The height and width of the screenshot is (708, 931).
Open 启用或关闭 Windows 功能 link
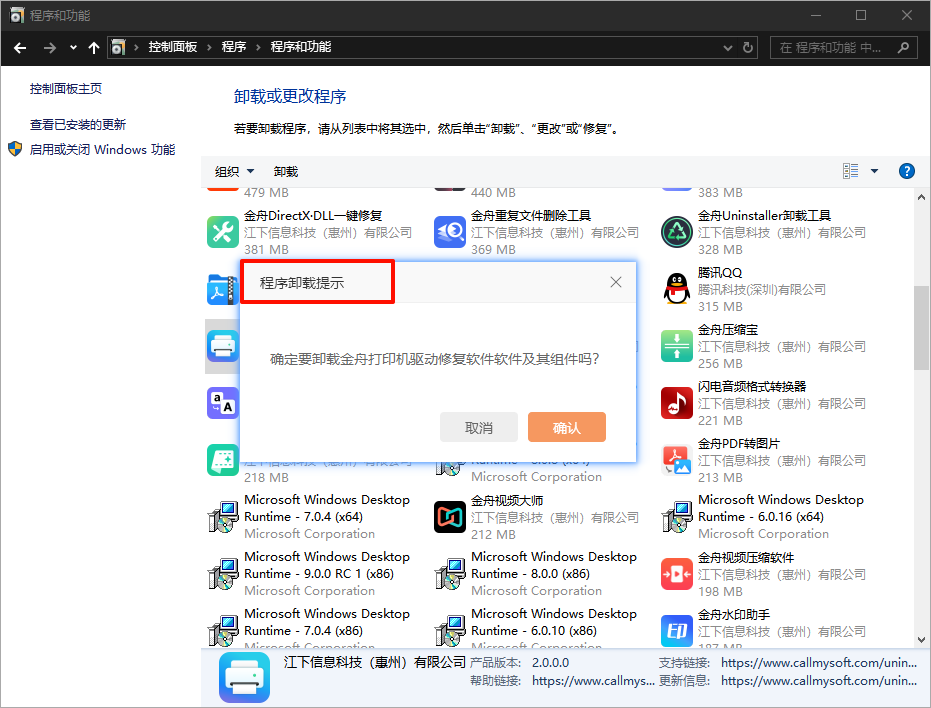pos(102,150)
